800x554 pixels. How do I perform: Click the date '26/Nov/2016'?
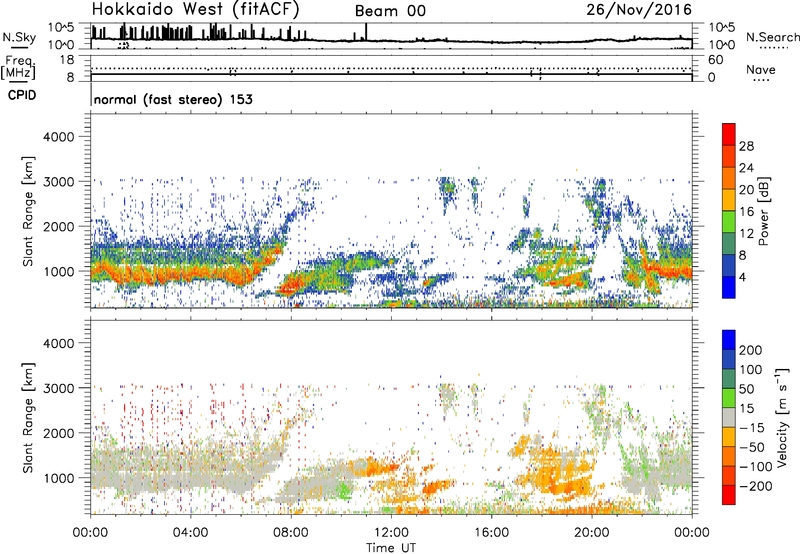click(x=639, y=10)
